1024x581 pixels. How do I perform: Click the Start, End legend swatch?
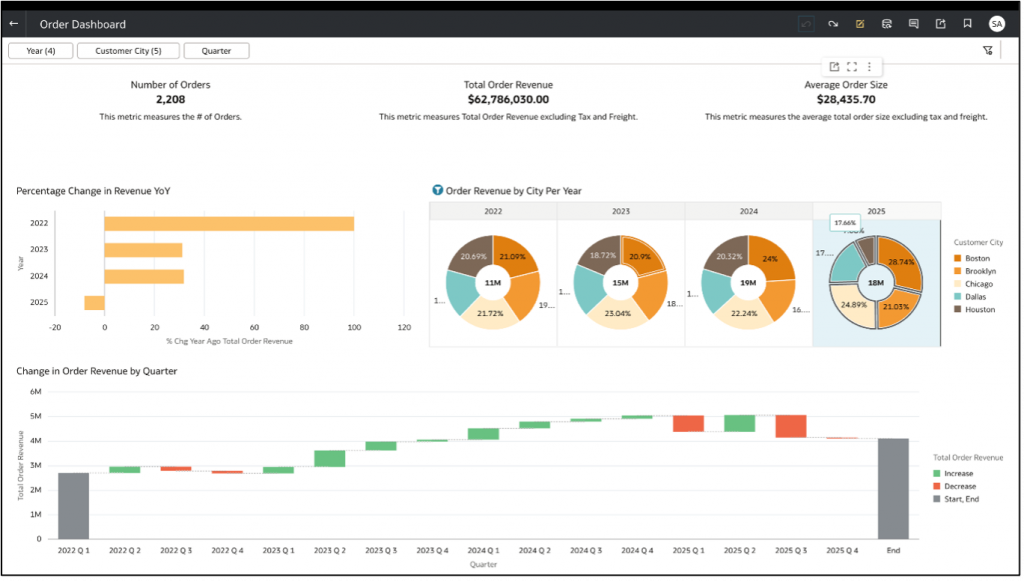tap(936, 499)
